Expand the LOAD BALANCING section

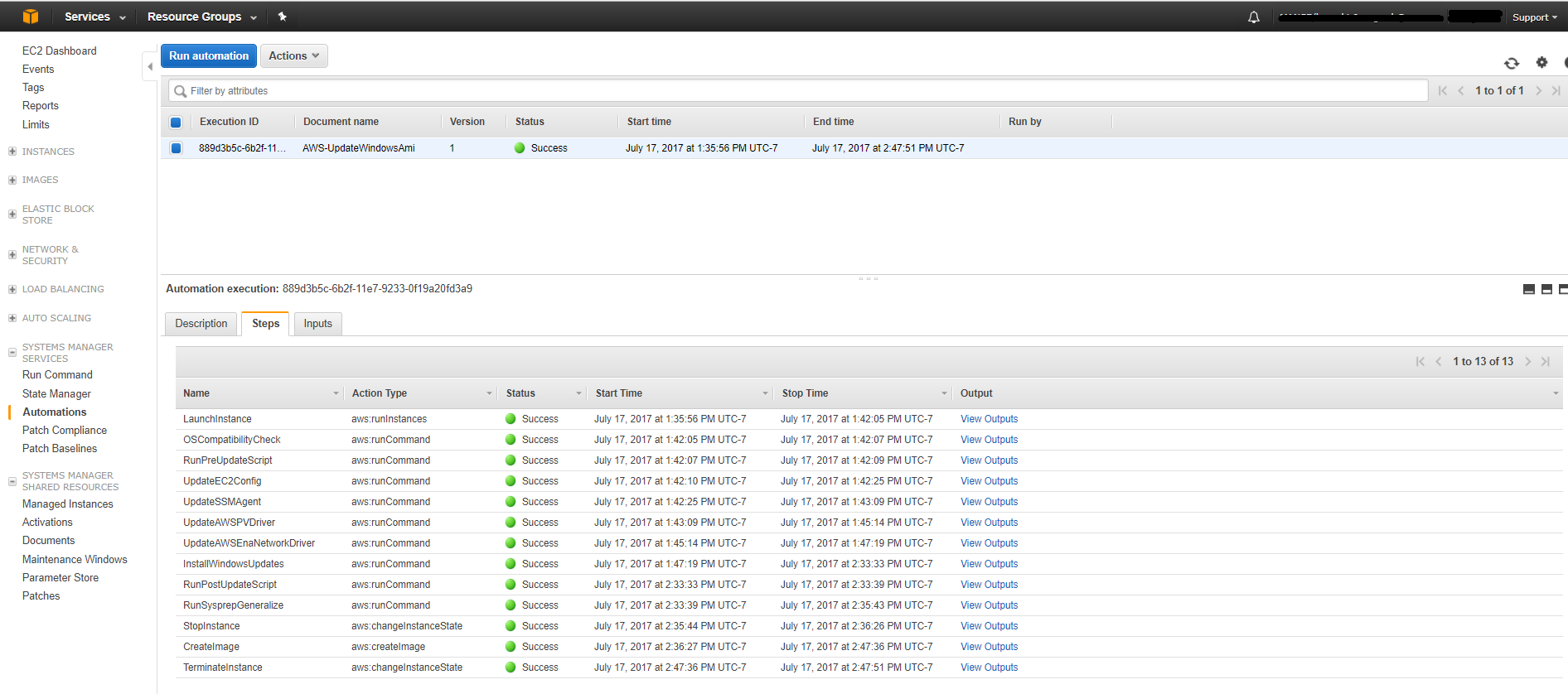coord(12,289)
